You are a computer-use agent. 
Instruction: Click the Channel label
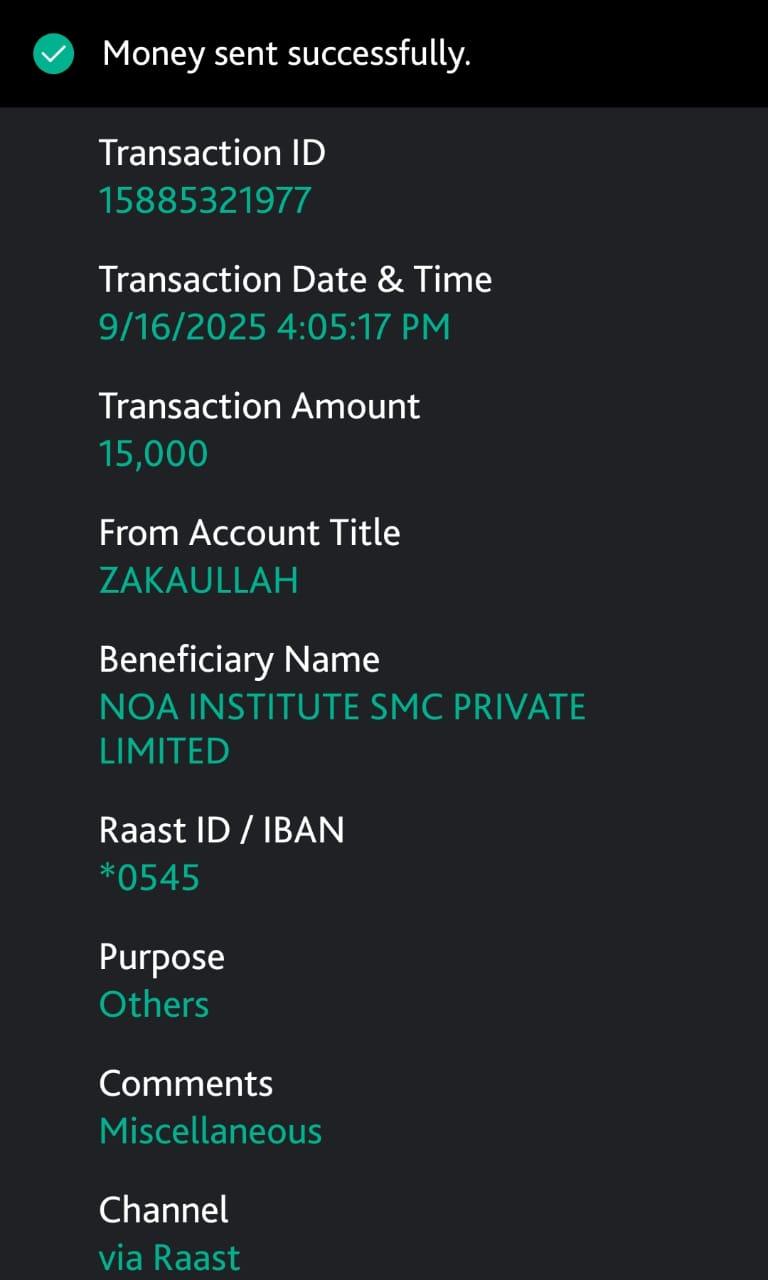point(163,1210)
